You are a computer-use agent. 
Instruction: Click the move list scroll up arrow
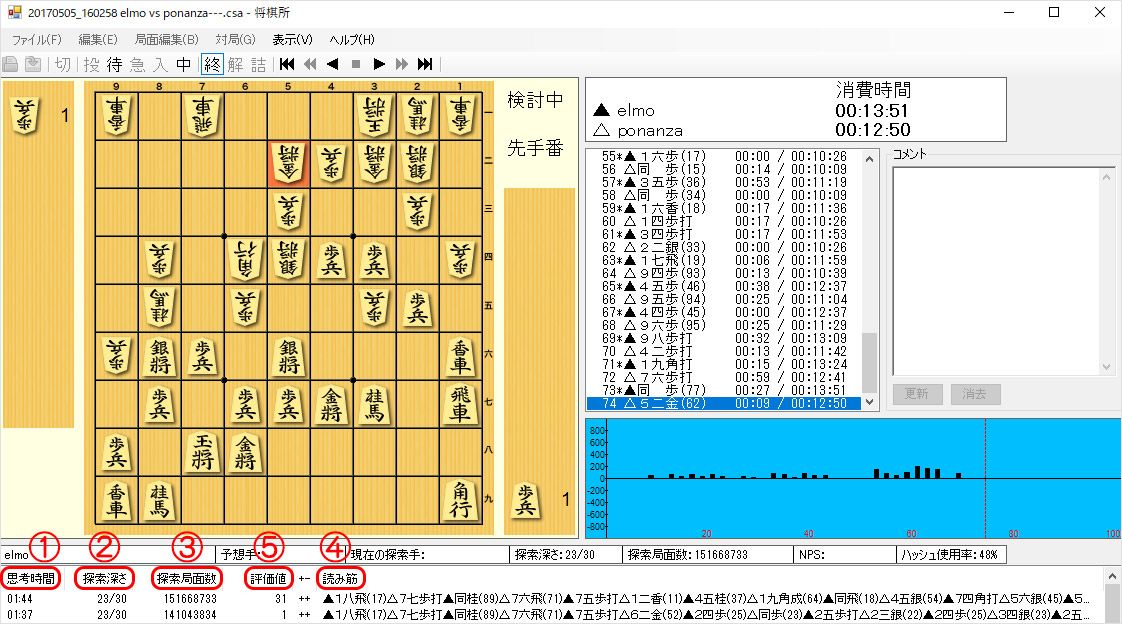pos(869,159)
